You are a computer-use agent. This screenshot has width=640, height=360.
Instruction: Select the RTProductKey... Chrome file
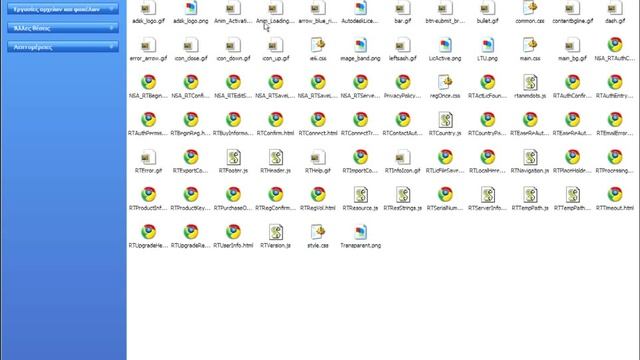coord(191,195)
